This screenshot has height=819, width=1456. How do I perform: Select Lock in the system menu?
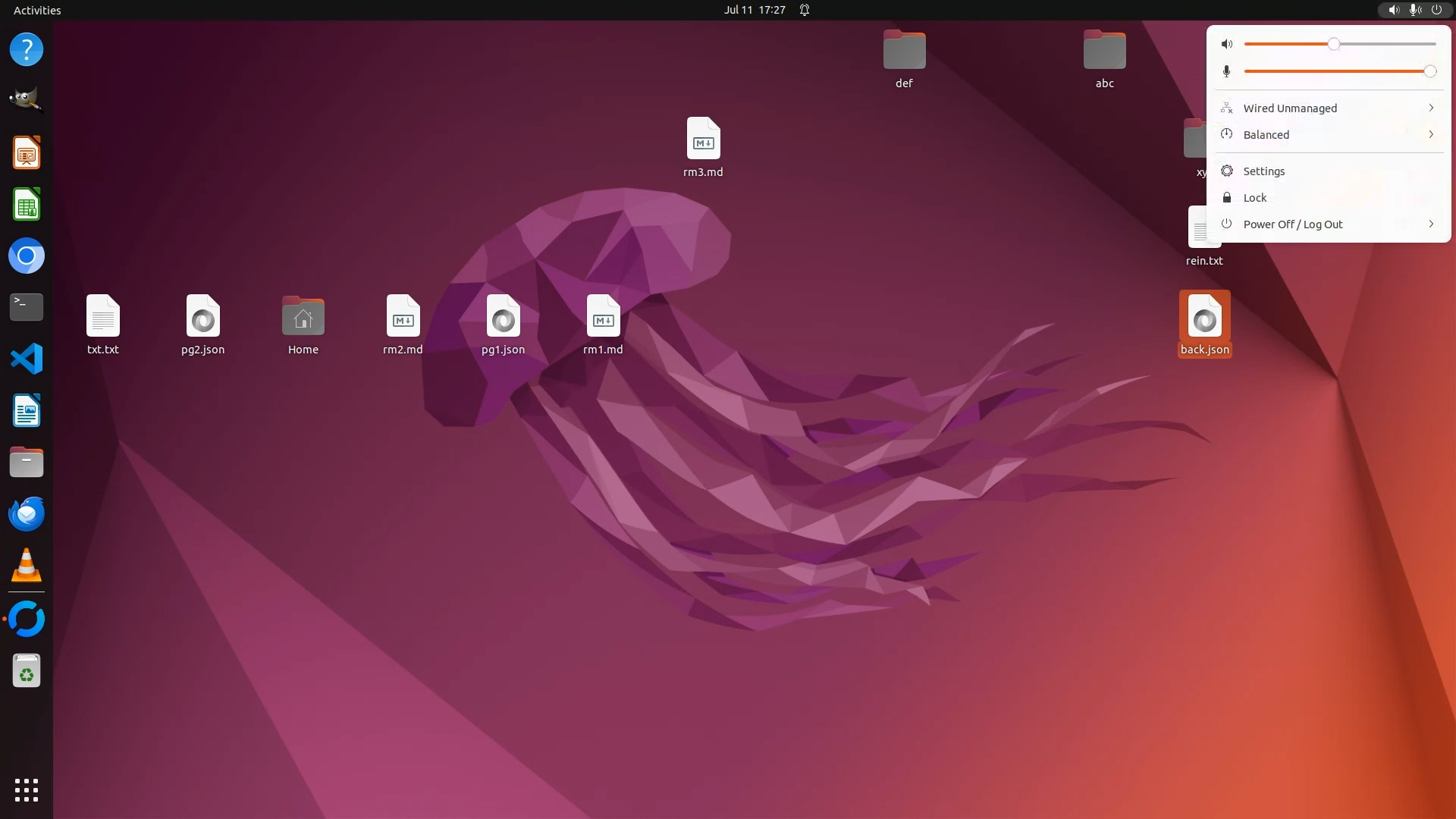tap(1254, 198)
